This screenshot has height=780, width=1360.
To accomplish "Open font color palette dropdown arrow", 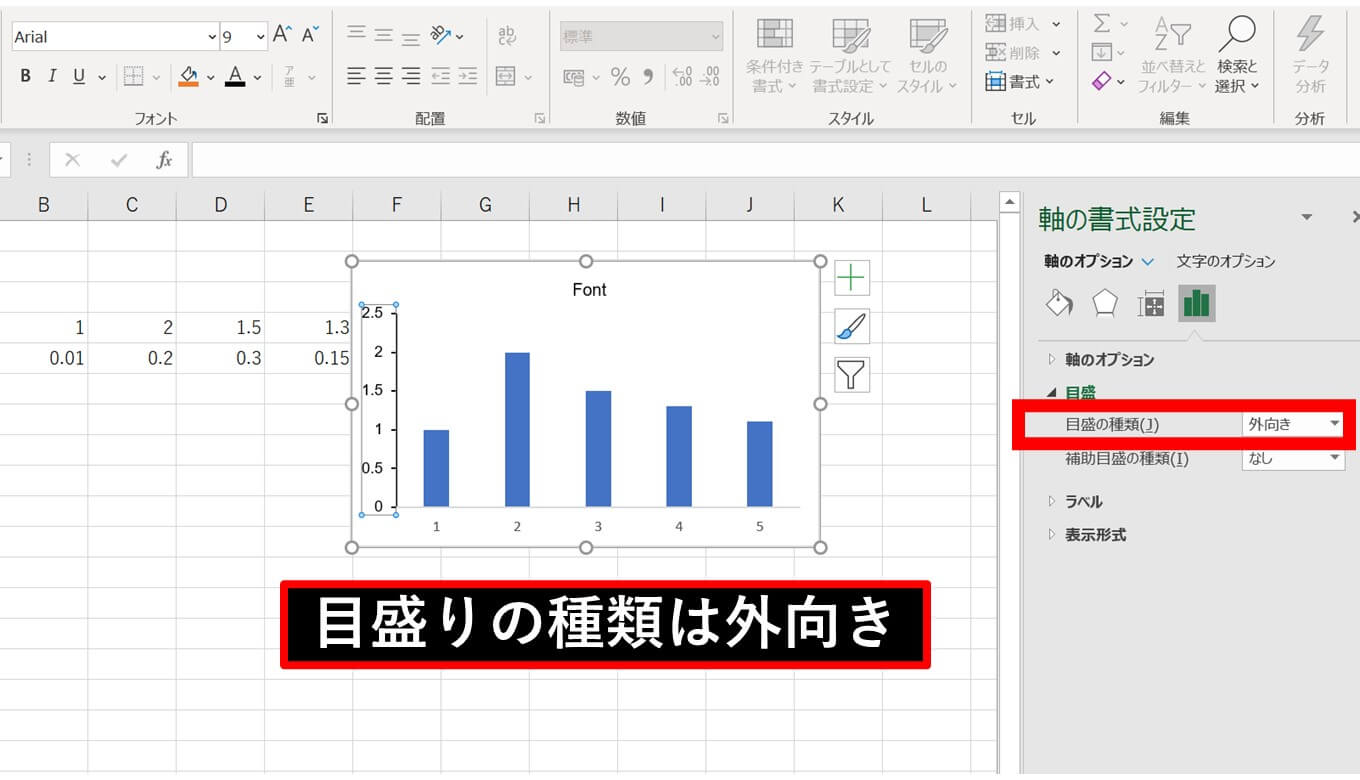I will click(x=257, y=77).
